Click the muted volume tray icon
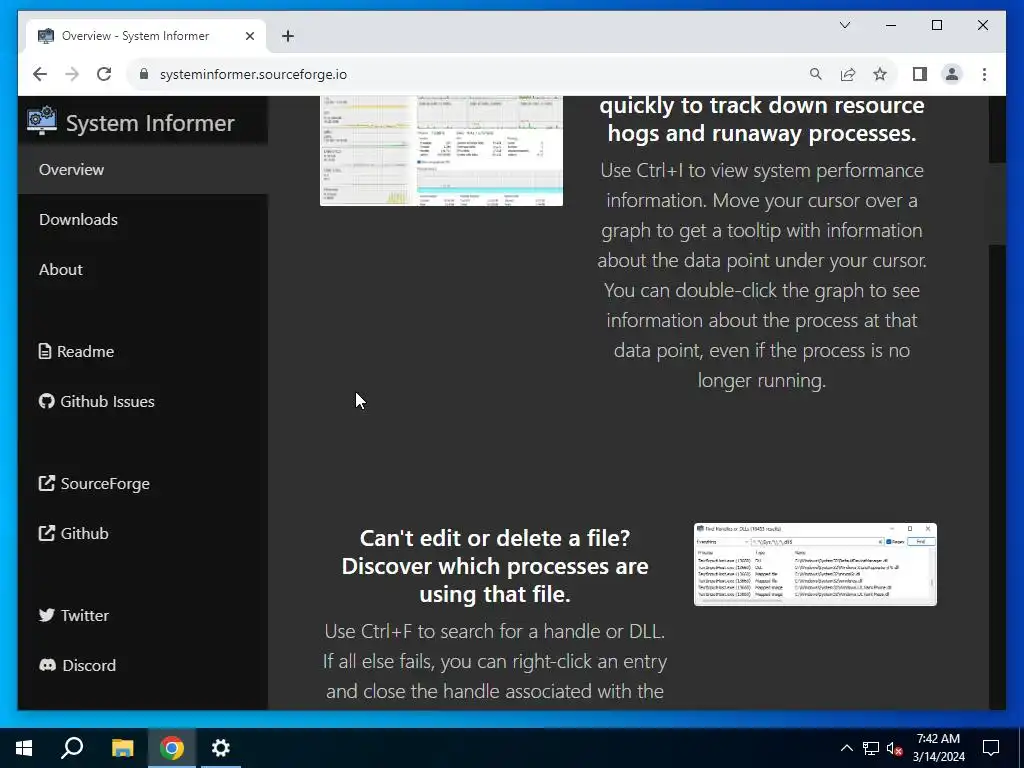 point(895,748)
